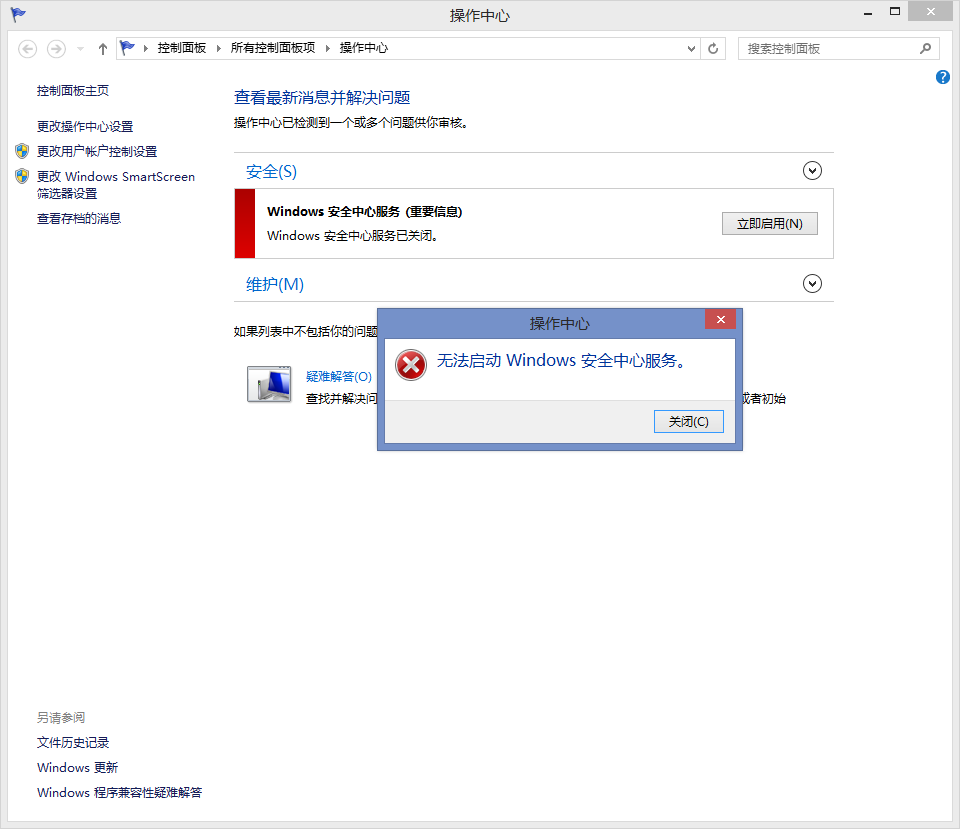This screenshot has width=960, height=829.
Task: Open the address bar dropdown arrow
Action: click(691, 47)
